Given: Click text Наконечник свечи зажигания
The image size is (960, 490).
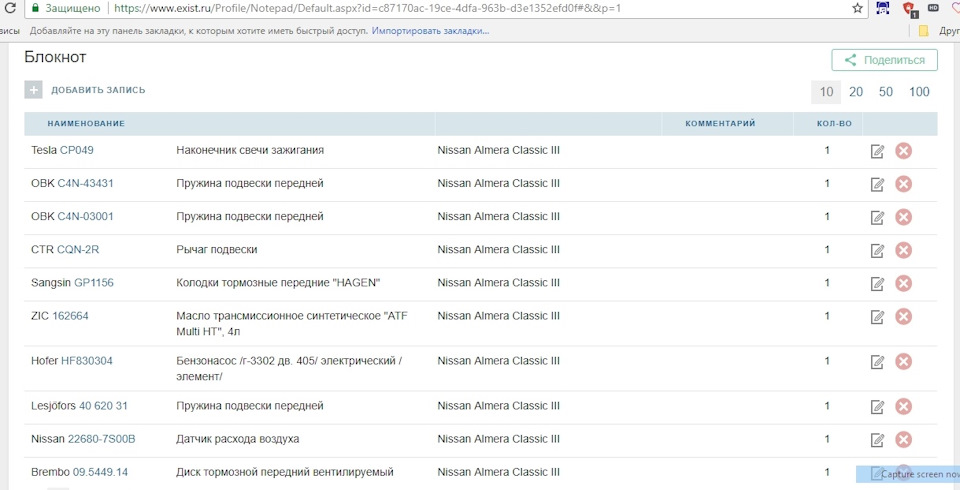Looking at the screenshot, I should coord(250,150).
